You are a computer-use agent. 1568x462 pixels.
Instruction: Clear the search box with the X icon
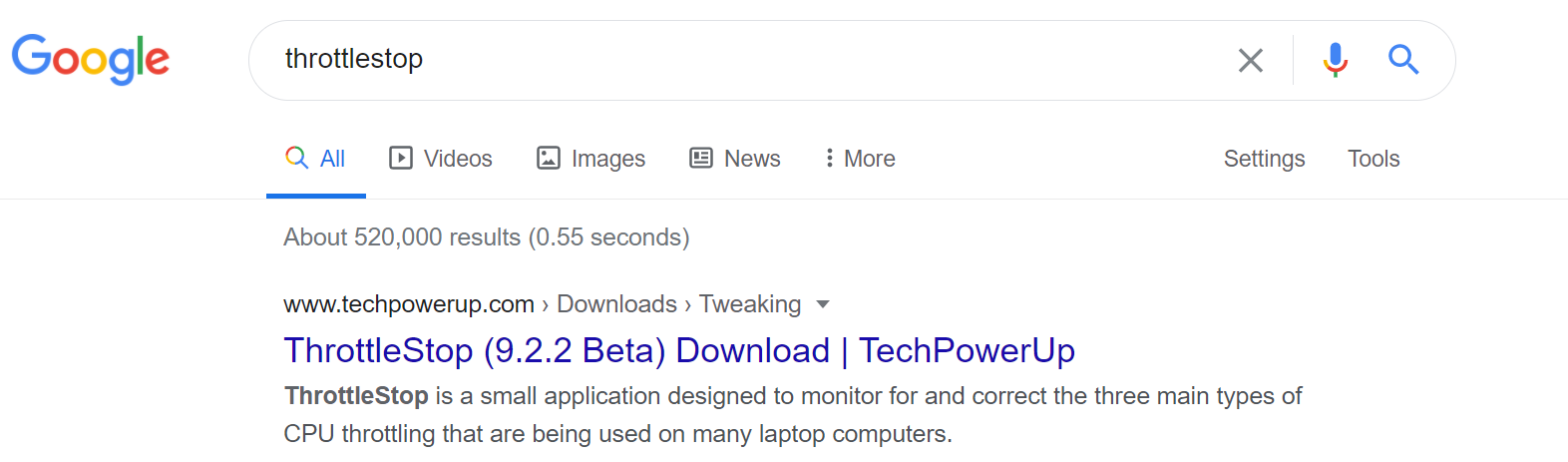pos(1250,60)
